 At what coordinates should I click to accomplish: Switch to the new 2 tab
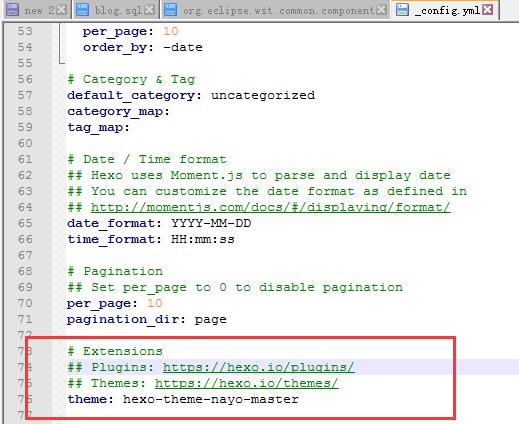coord(36,10)
